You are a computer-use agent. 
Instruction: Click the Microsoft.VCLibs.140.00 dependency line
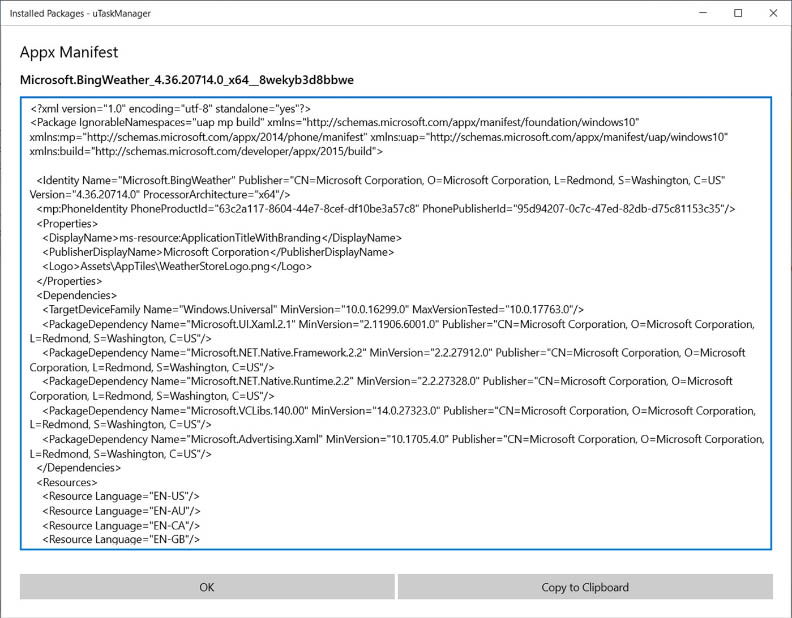tap(399, 410)
